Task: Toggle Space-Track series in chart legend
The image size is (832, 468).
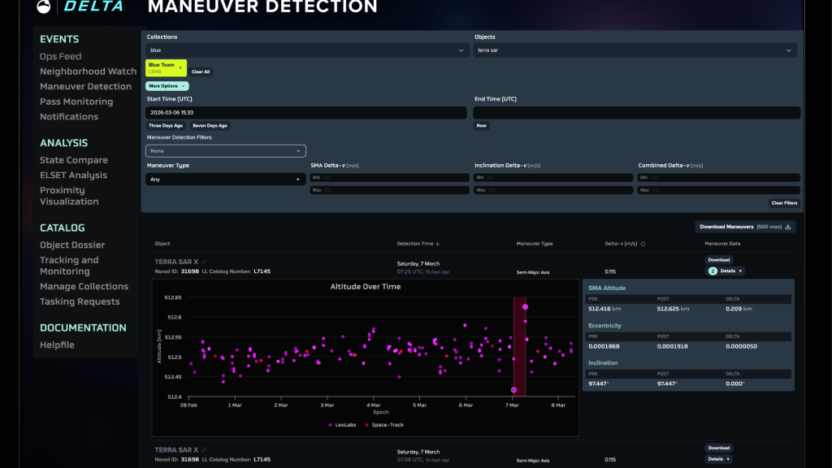Action: tap(385, 425)
